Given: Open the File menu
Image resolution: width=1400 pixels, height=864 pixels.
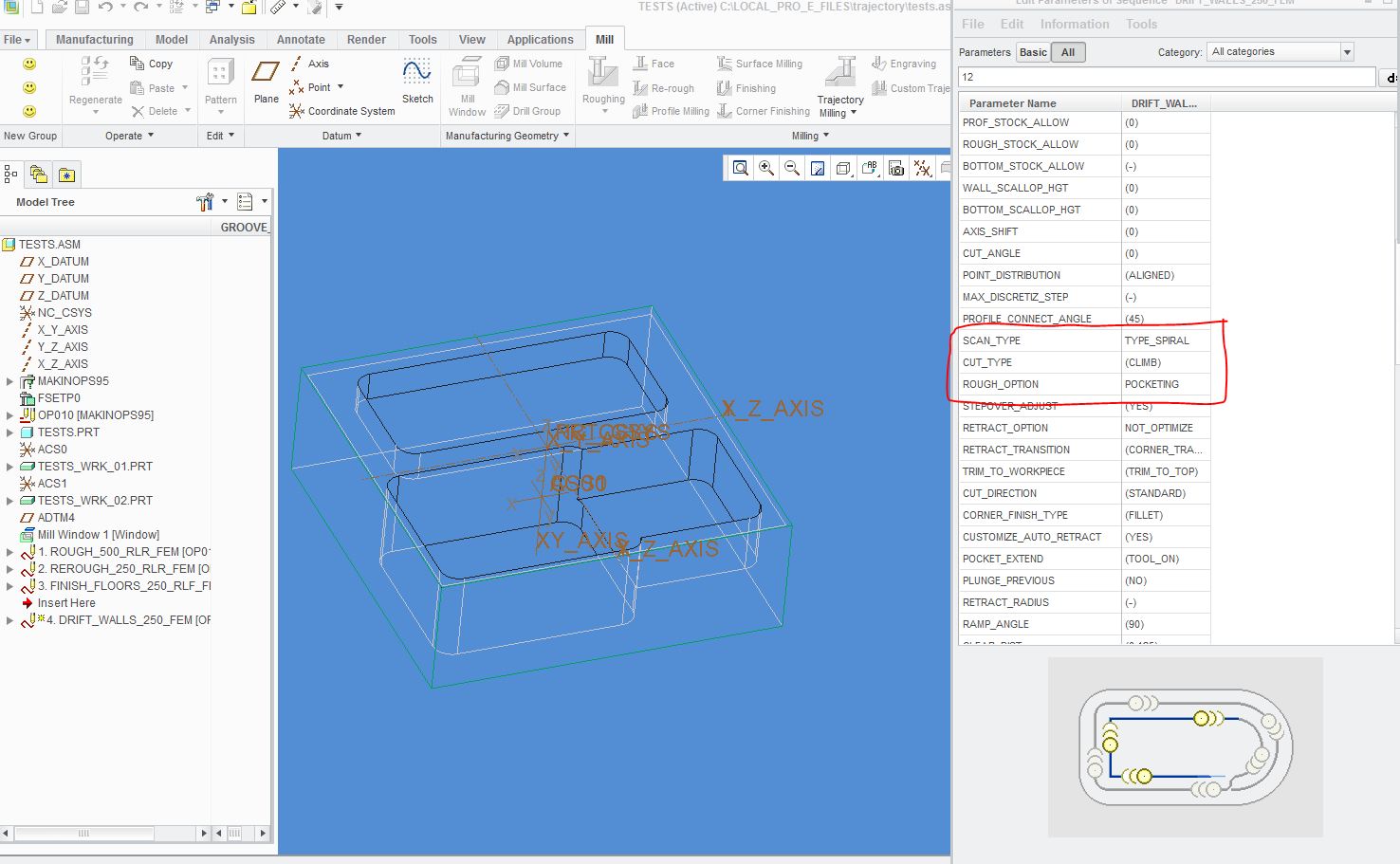Looking at the screenshot, I should (x=17, y=40).
